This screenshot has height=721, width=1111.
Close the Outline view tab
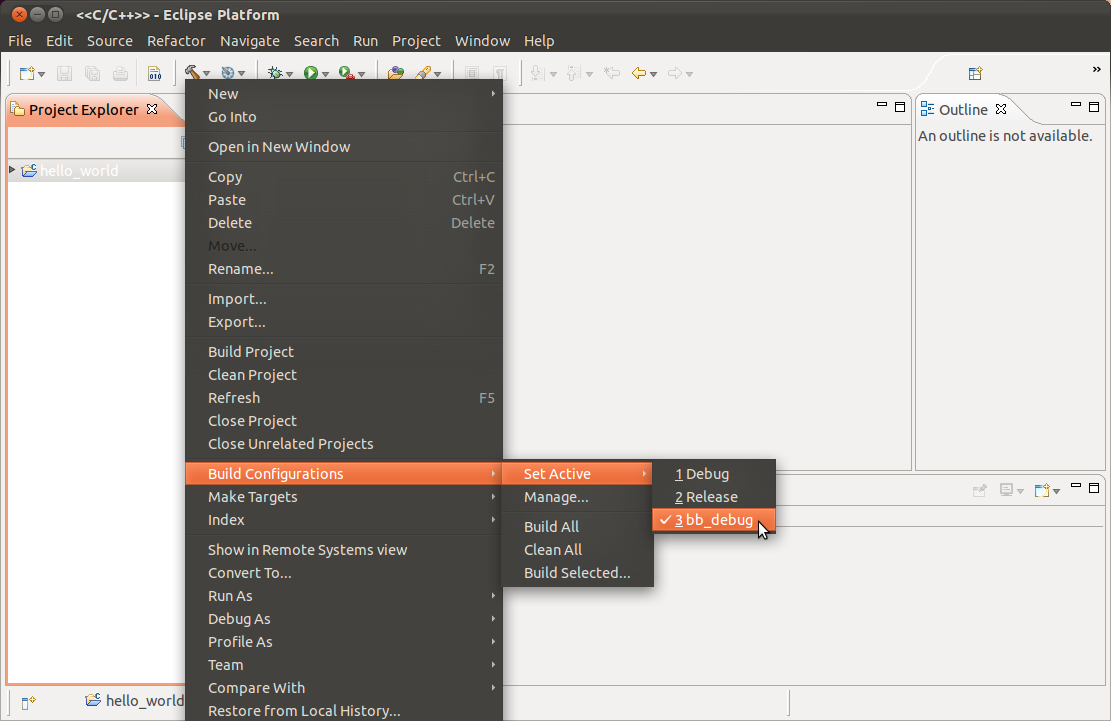tap(1000, 109)
